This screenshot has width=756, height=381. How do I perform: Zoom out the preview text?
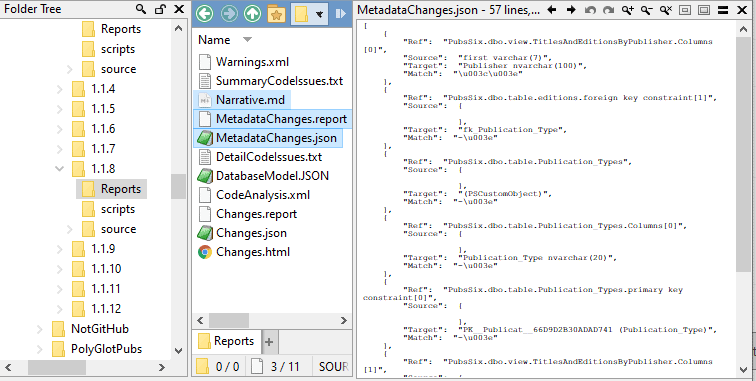pyautogui.click(x=647, y=10)
